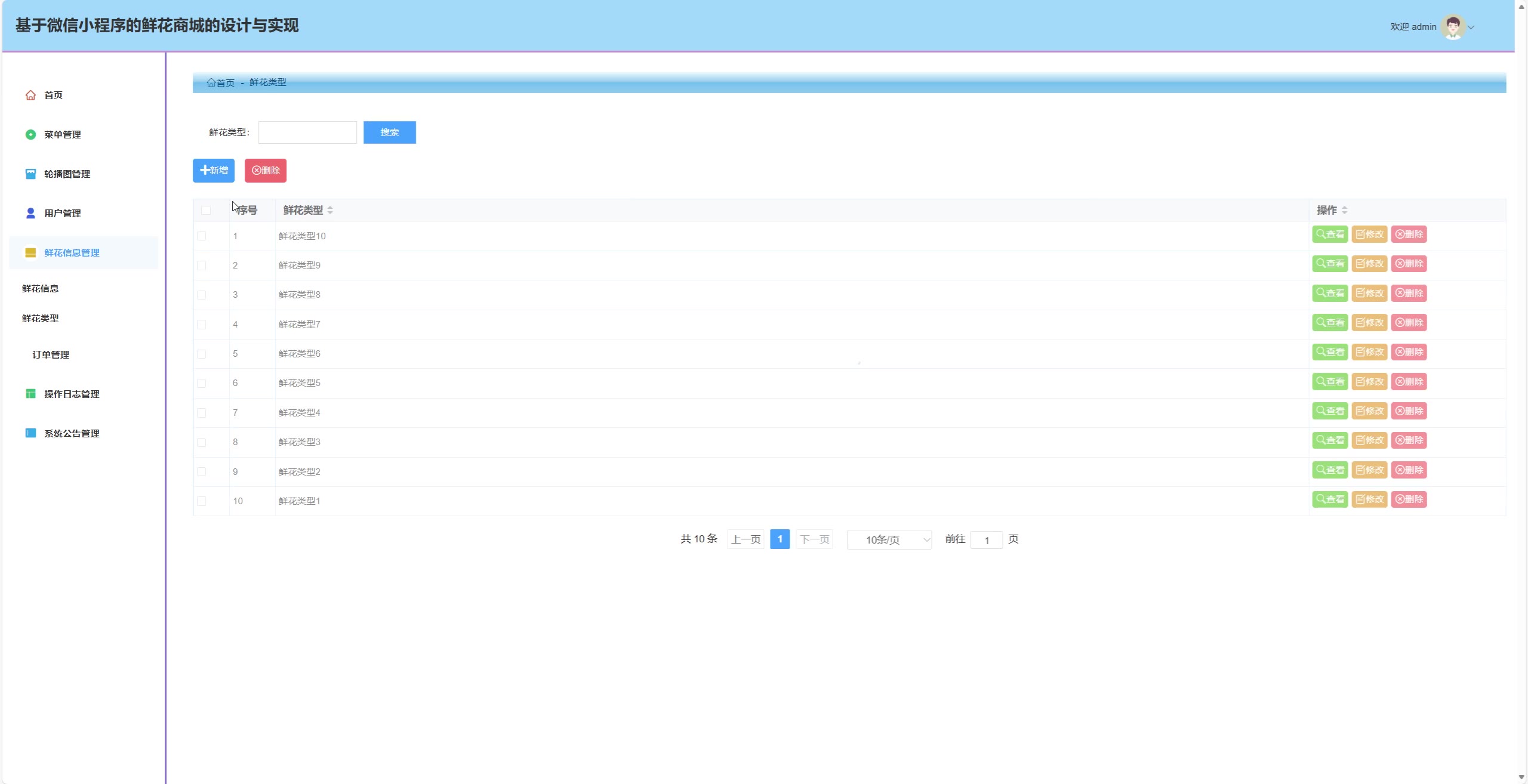Click the home icon in sidebar
The height and width of the screenshot is (784, 1528).
30,95
